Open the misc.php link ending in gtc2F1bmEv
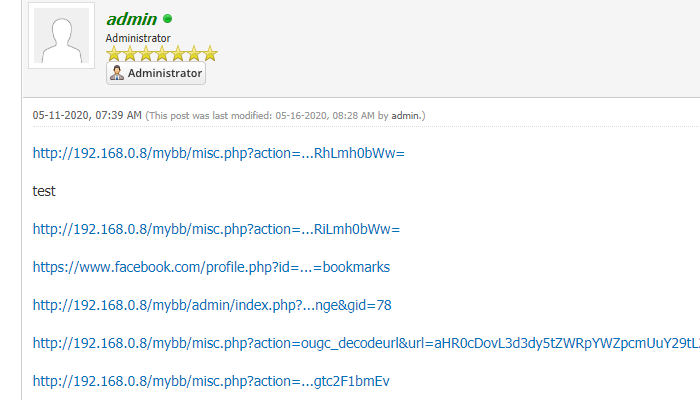The height and width of the screenshot is (400, 700). (211, 381)
